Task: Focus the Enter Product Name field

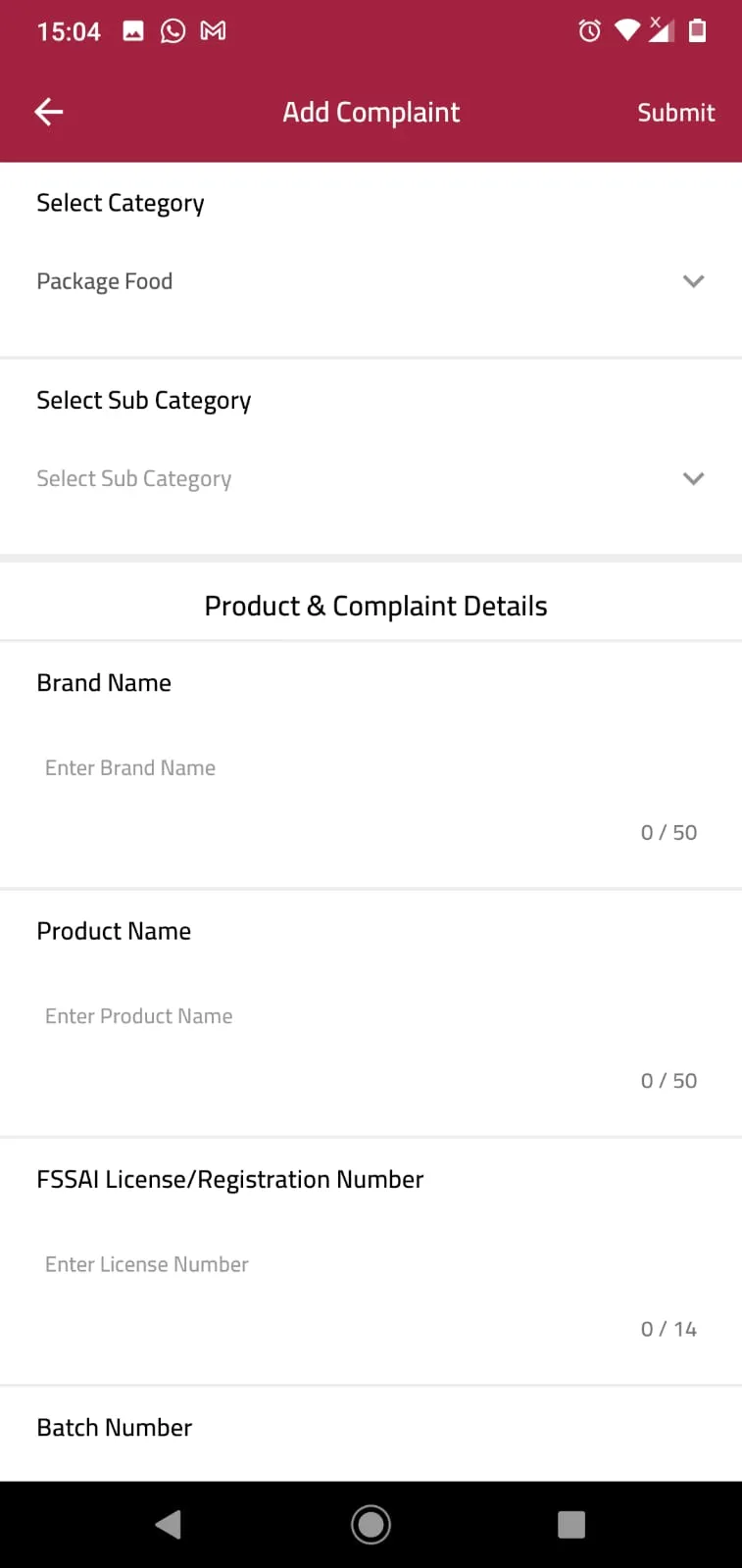Action: tap(294, 1015)
